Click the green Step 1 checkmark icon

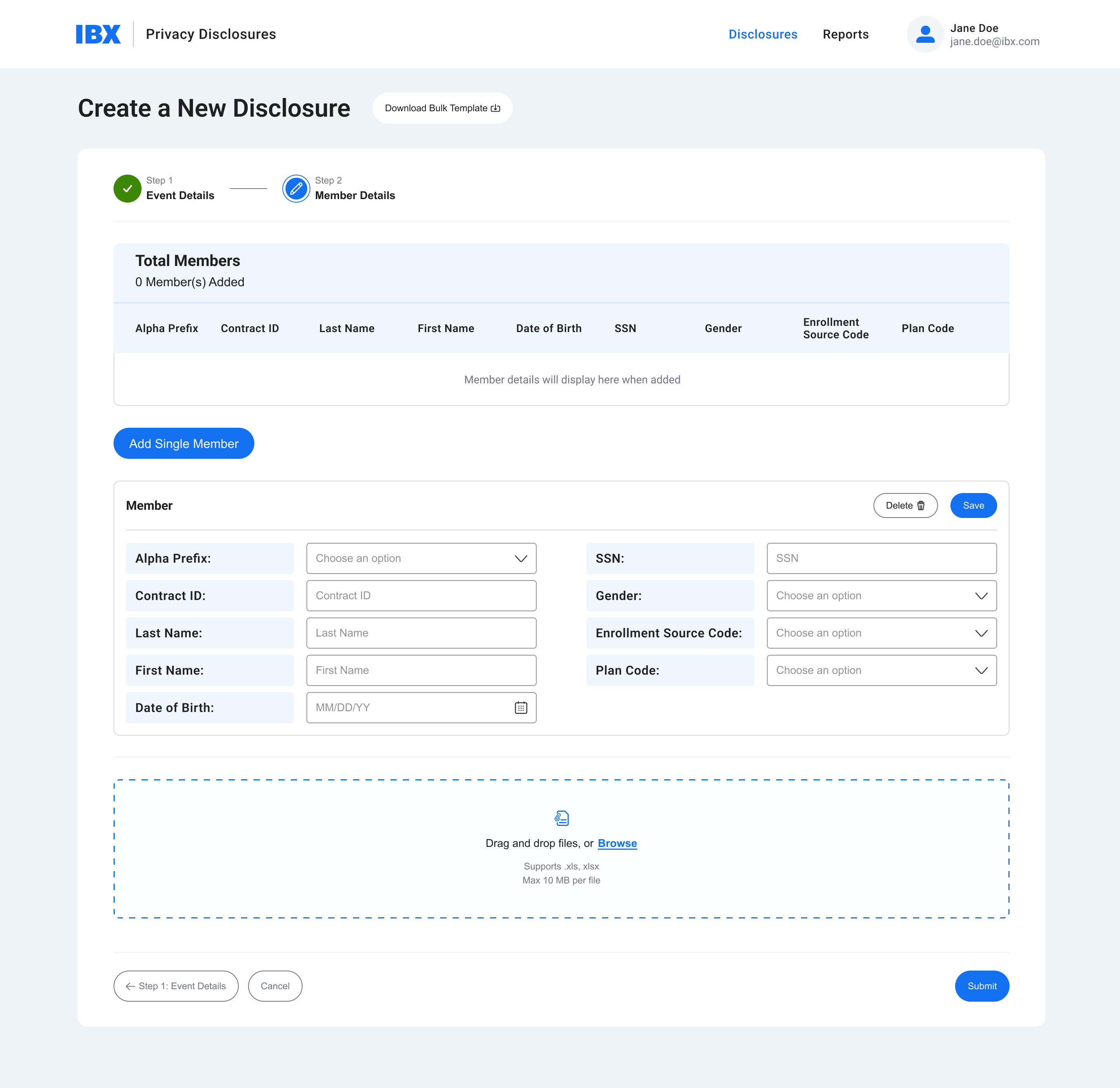point(128,189)
